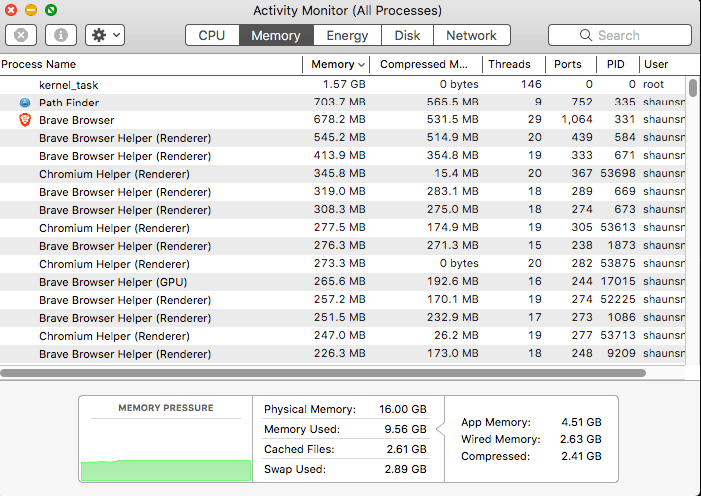Select Brave Helper Renderer with PID 1873
701x496 pixels.
pyautogui.click(x=342, y=246)
